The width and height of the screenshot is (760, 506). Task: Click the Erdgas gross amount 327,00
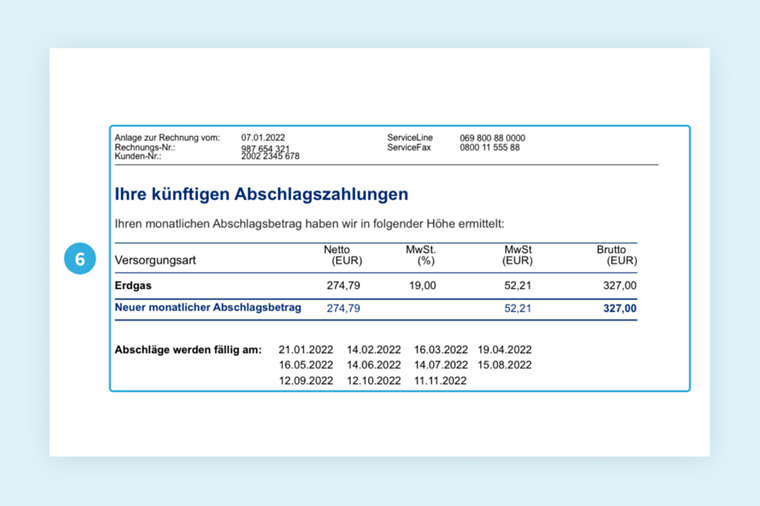pos(620,285)
